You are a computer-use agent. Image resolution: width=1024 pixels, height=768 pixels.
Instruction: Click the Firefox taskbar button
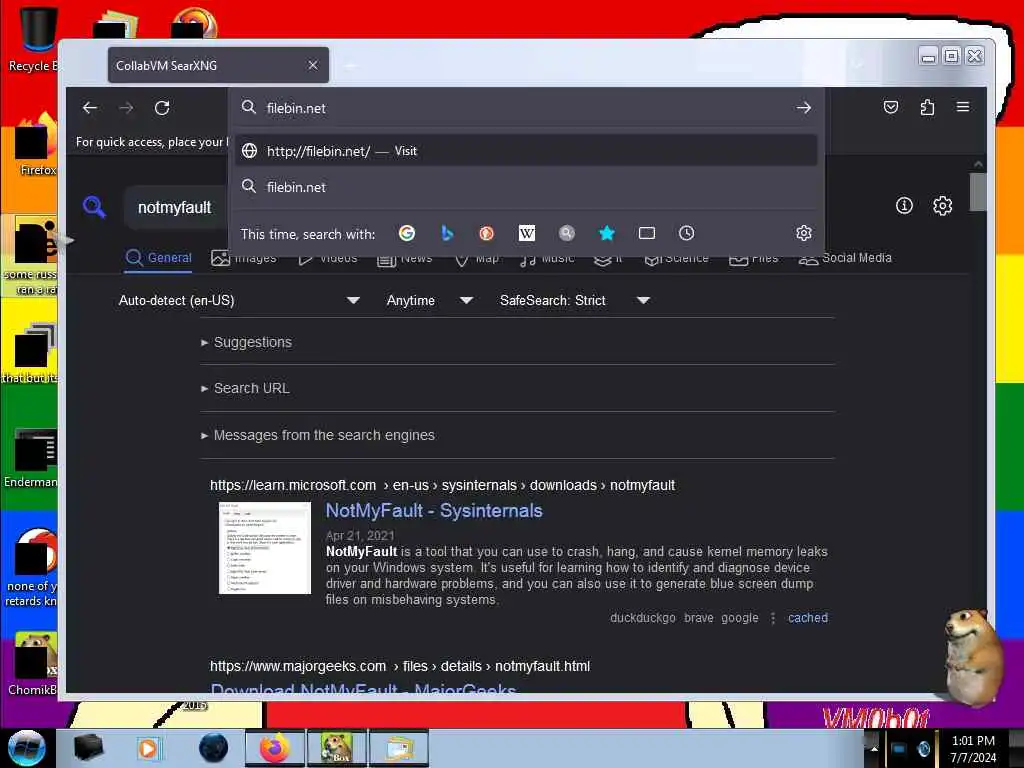point(274,748)
